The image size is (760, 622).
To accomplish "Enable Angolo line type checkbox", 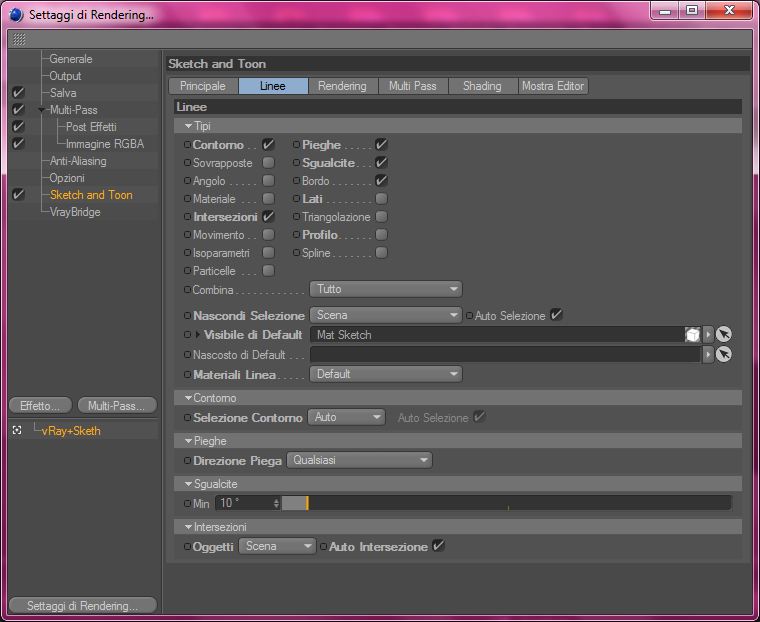I will (268, 180).
